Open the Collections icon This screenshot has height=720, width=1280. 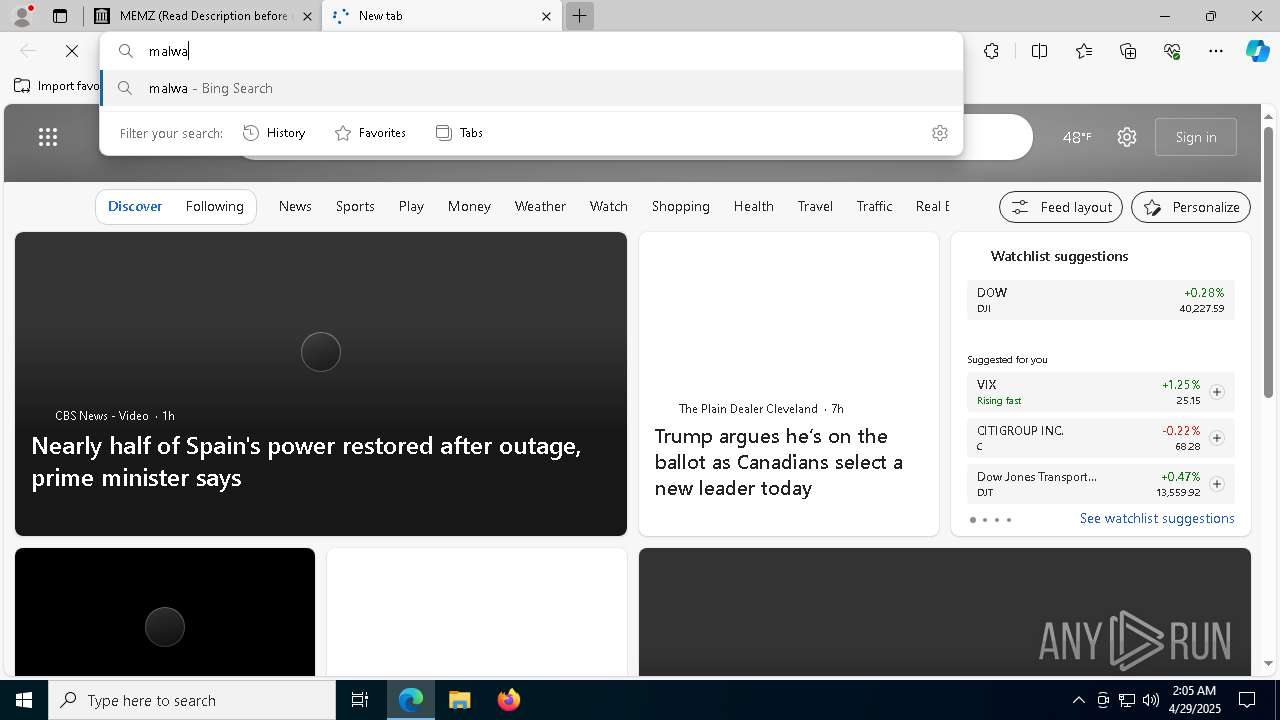(1128, 51)
